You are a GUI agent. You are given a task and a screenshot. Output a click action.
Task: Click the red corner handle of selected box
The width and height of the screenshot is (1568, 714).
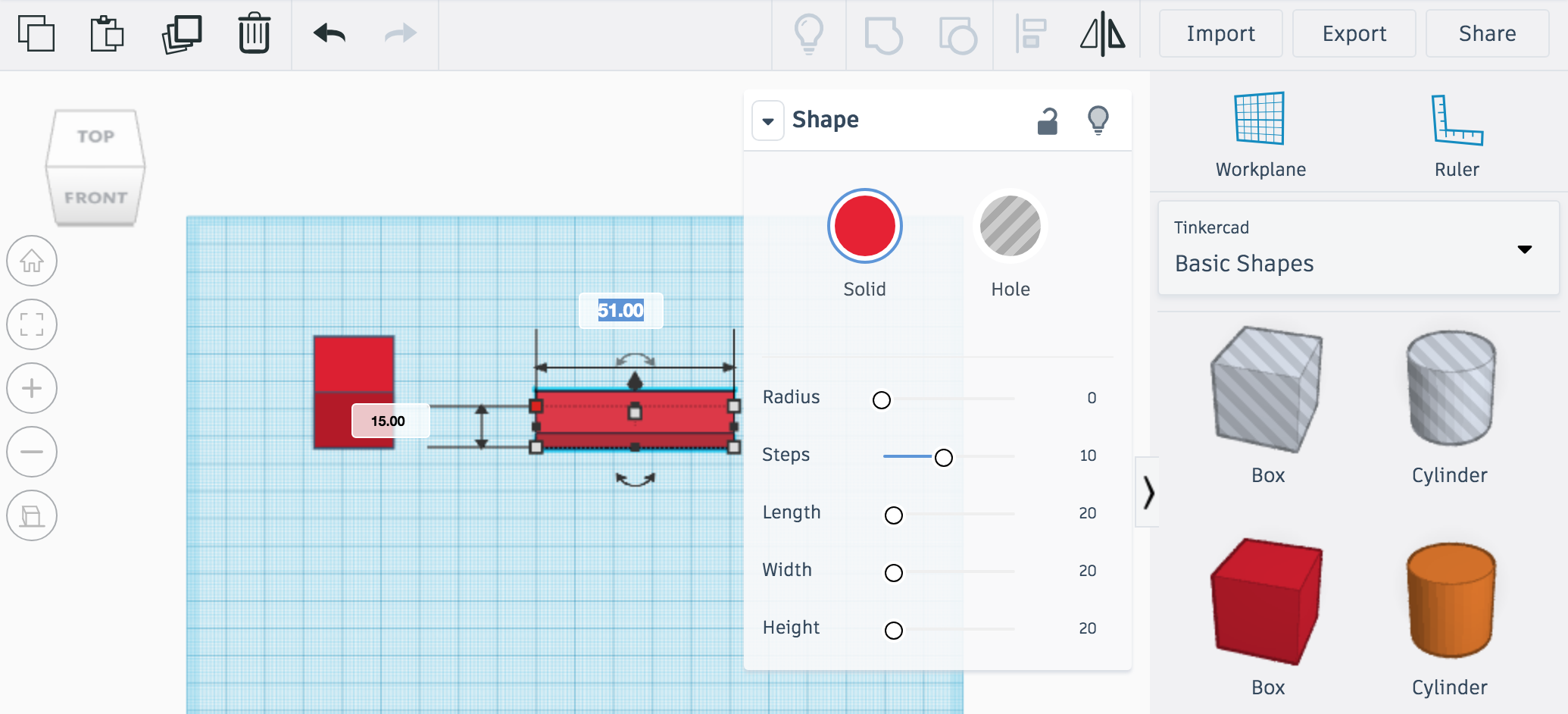point(536,406)
